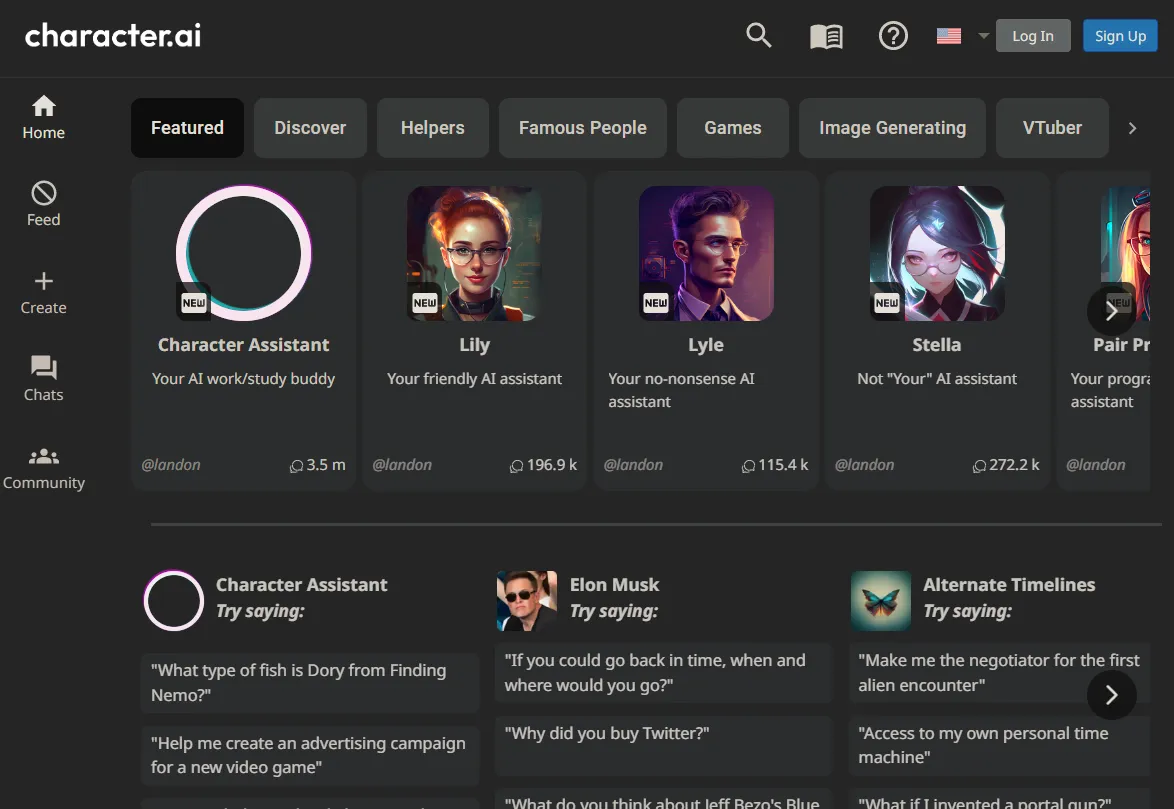Viewport: 1174px width, 809px height.
Task: Open creator profile @landon under Lily
Action: [x=402, y=464]
